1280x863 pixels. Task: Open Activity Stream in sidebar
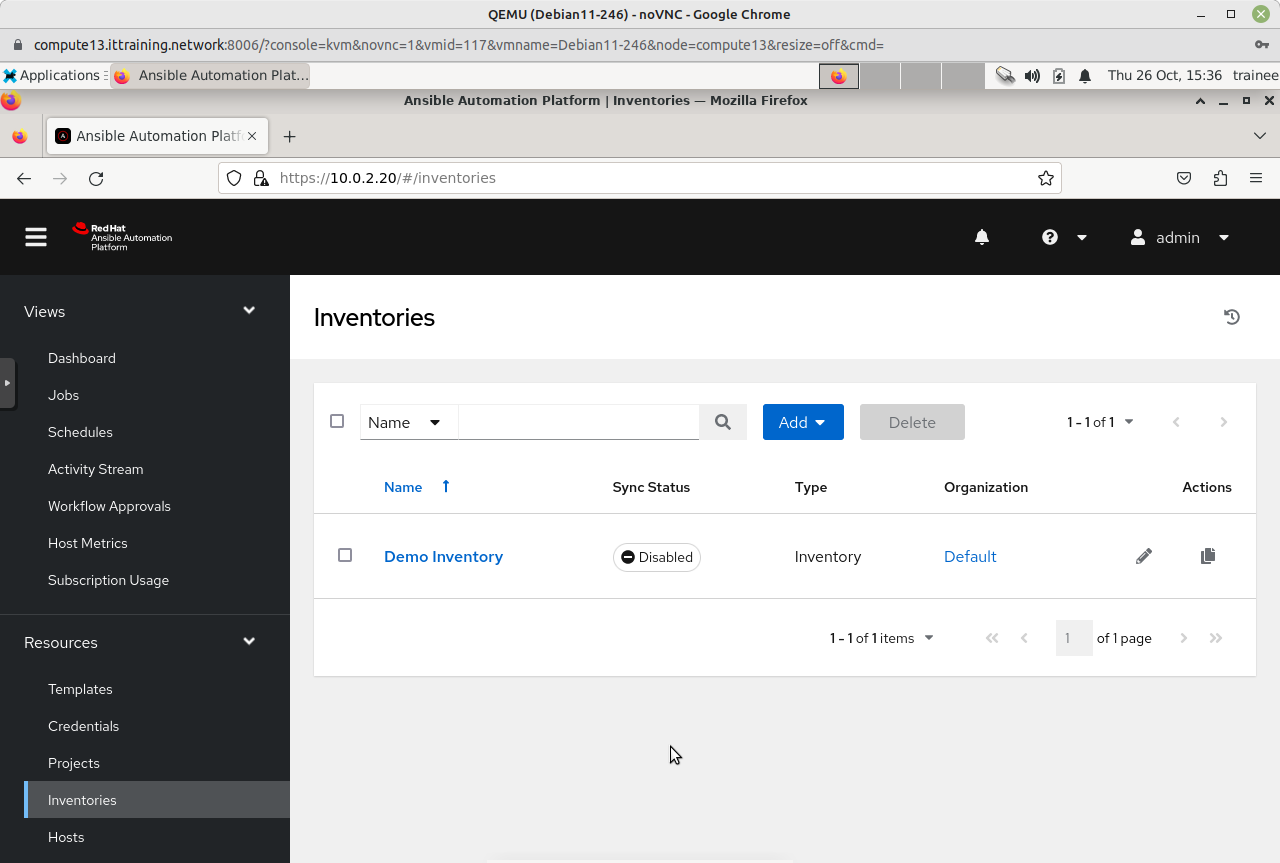pos(95,469)
